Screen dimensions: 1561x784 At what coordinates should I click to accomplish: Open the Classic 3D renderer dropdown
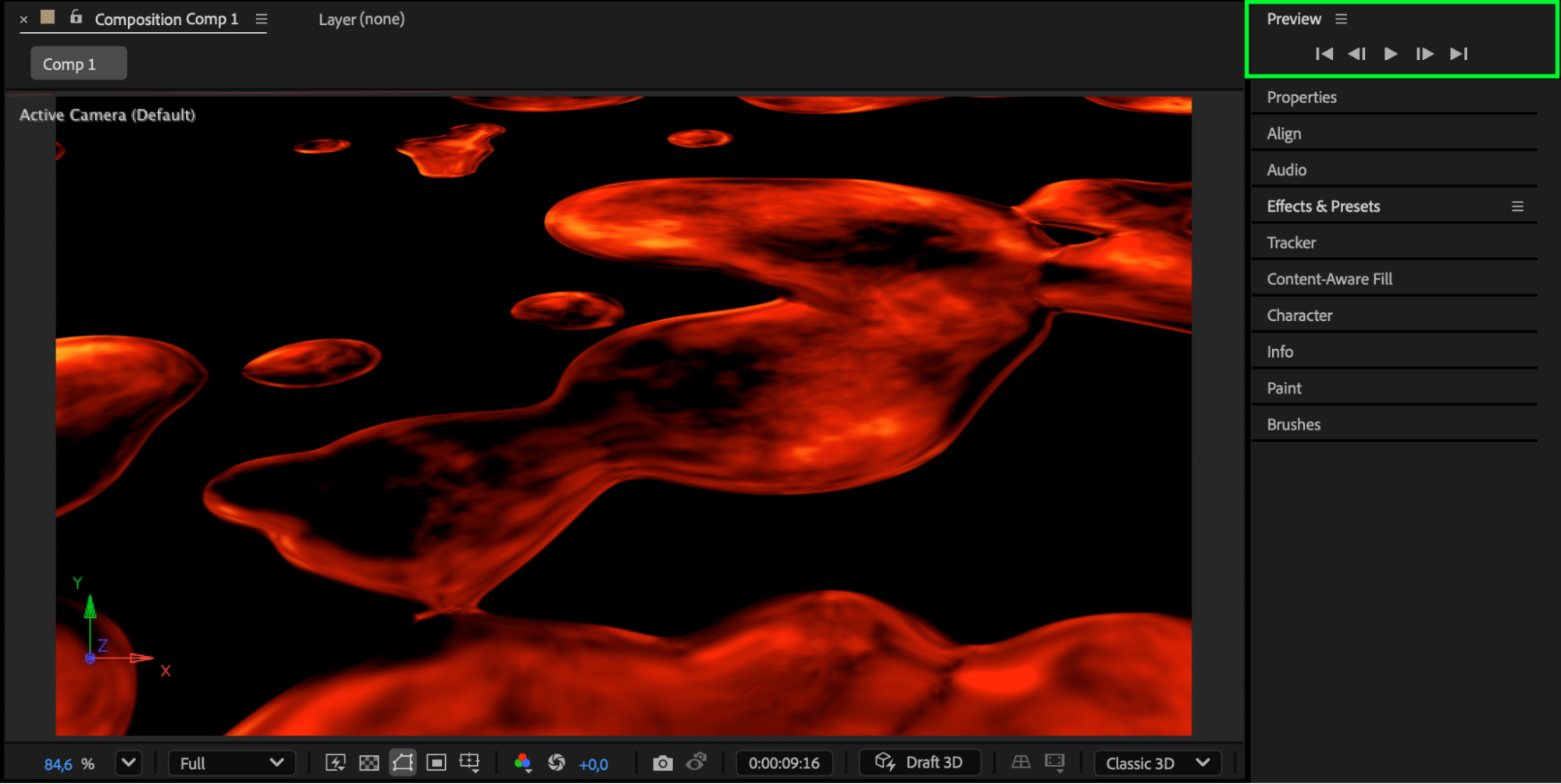tap(1157, 763)
